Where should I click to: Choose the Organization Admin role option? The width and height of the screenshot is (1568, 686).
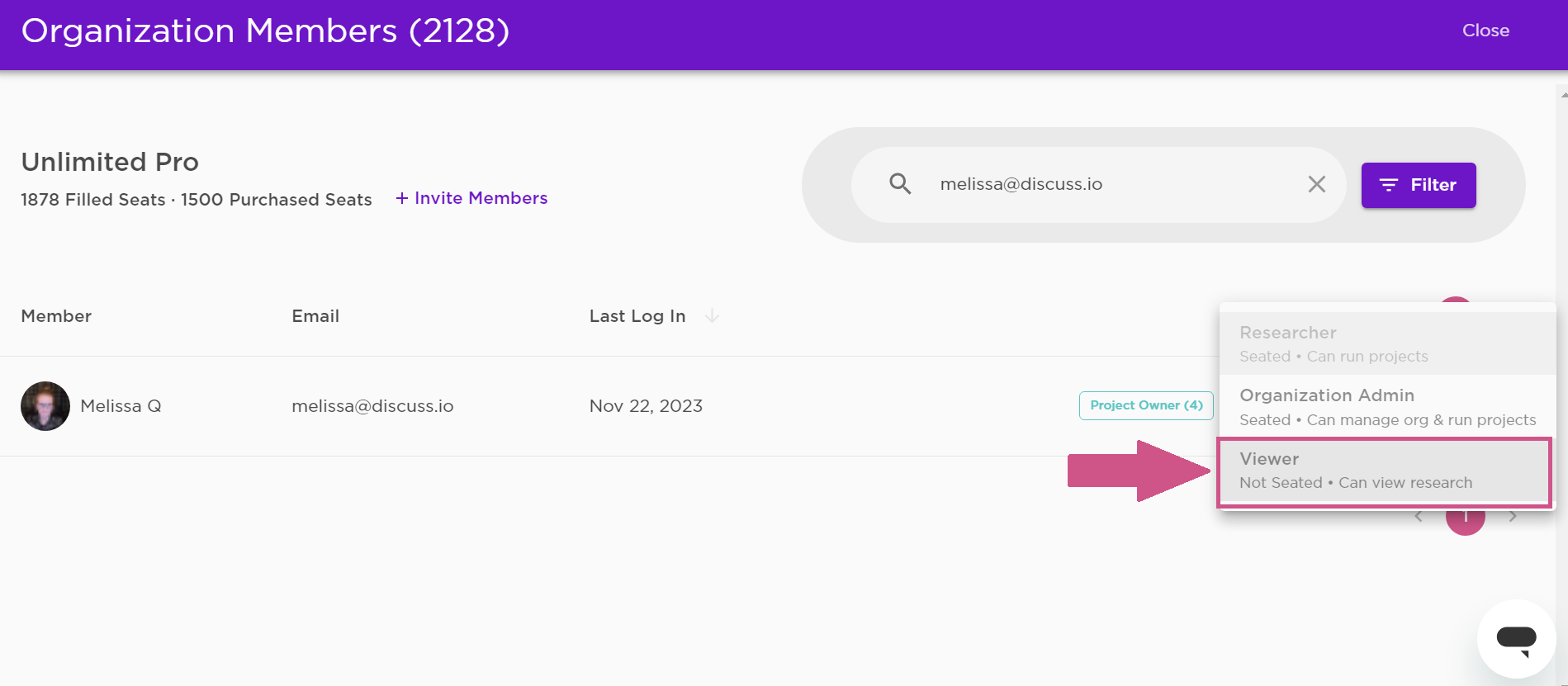coord(1387,407)
